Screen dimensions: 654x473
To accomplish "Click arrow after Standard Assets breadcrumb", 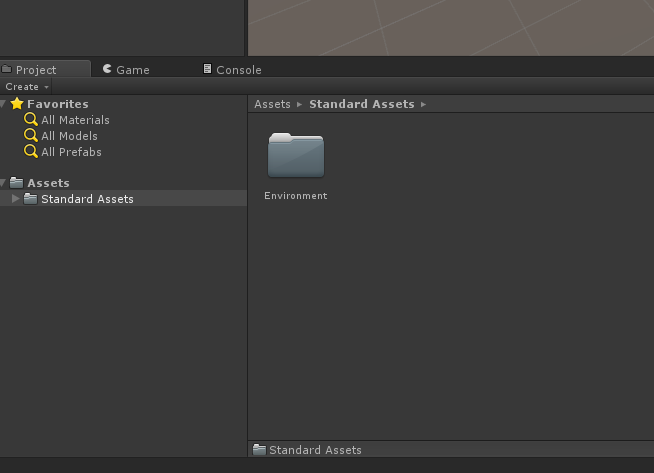I will point(423,104).
